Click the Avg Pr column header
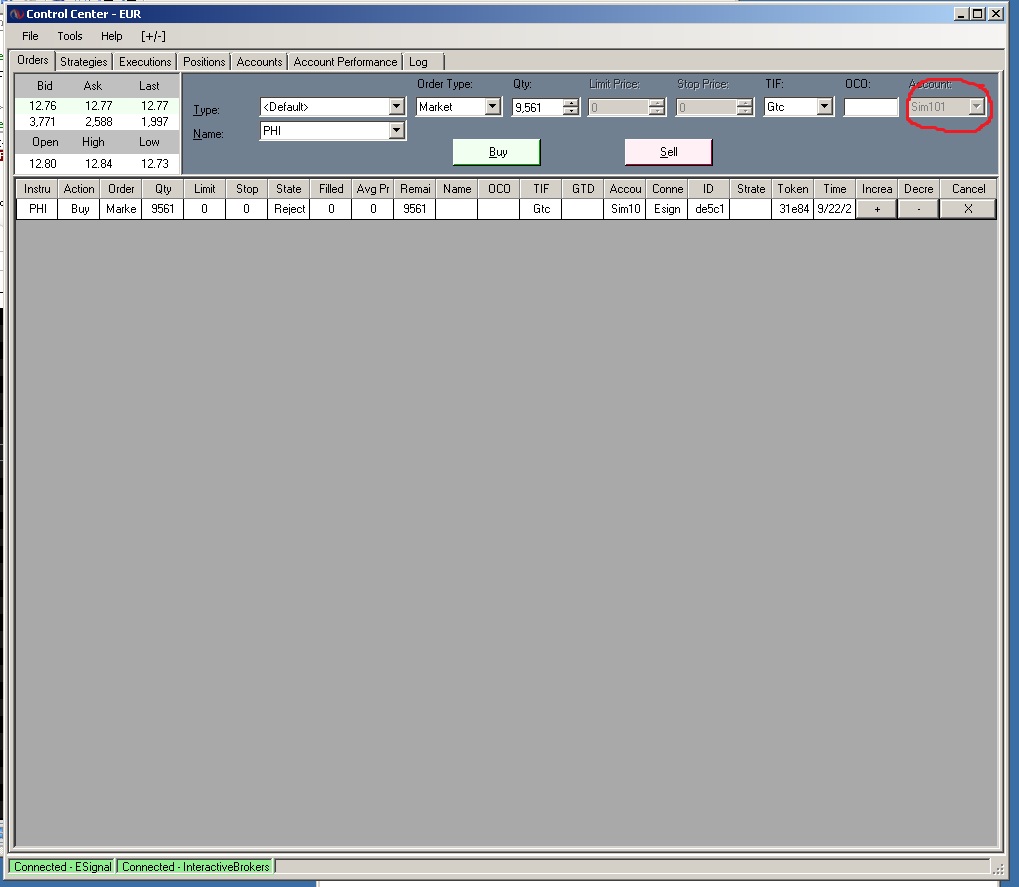This screenshot has width=1019, height=887. click(x=372, y=189)
